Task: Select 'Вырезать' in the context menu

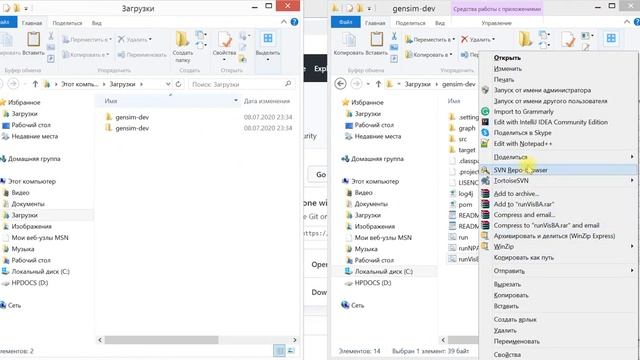Action: (507, 284)
